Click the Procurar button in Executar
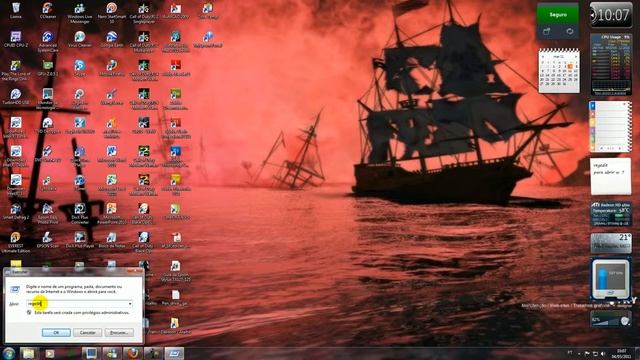 click(119, 333)
